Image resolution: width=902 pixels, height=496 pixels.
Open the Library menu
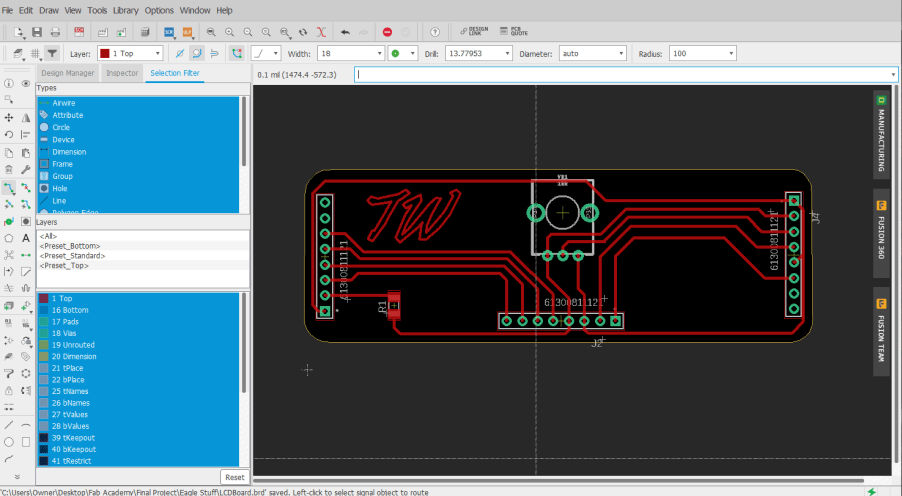click(x=125, y=10)
